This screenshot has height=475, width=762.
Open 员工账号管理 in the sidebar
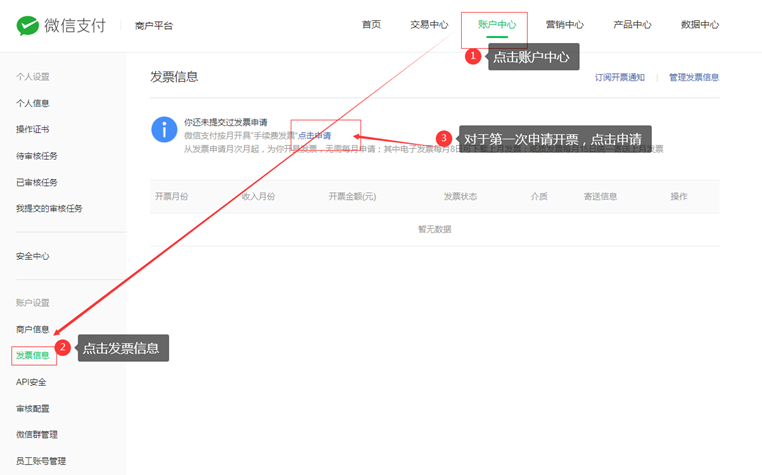41,461
